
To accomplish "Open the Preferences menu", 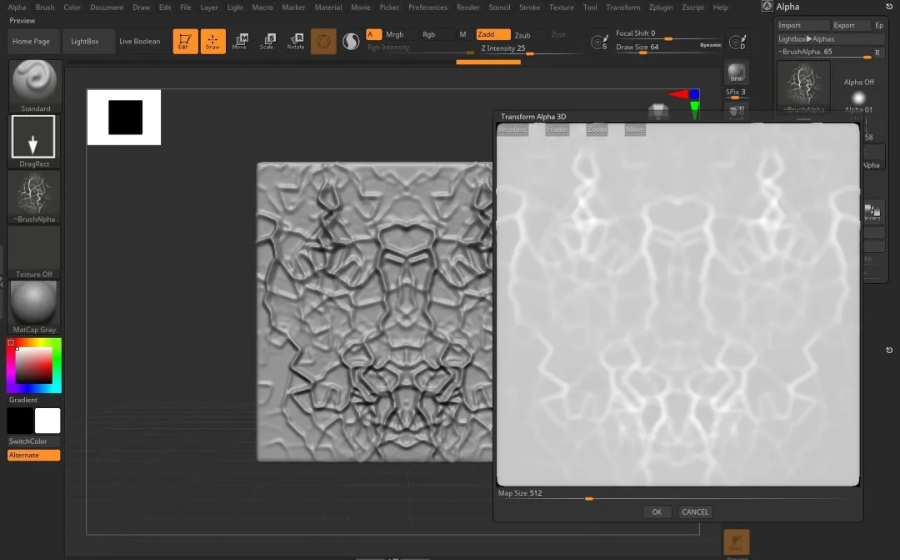I will [x=428, y=7].
